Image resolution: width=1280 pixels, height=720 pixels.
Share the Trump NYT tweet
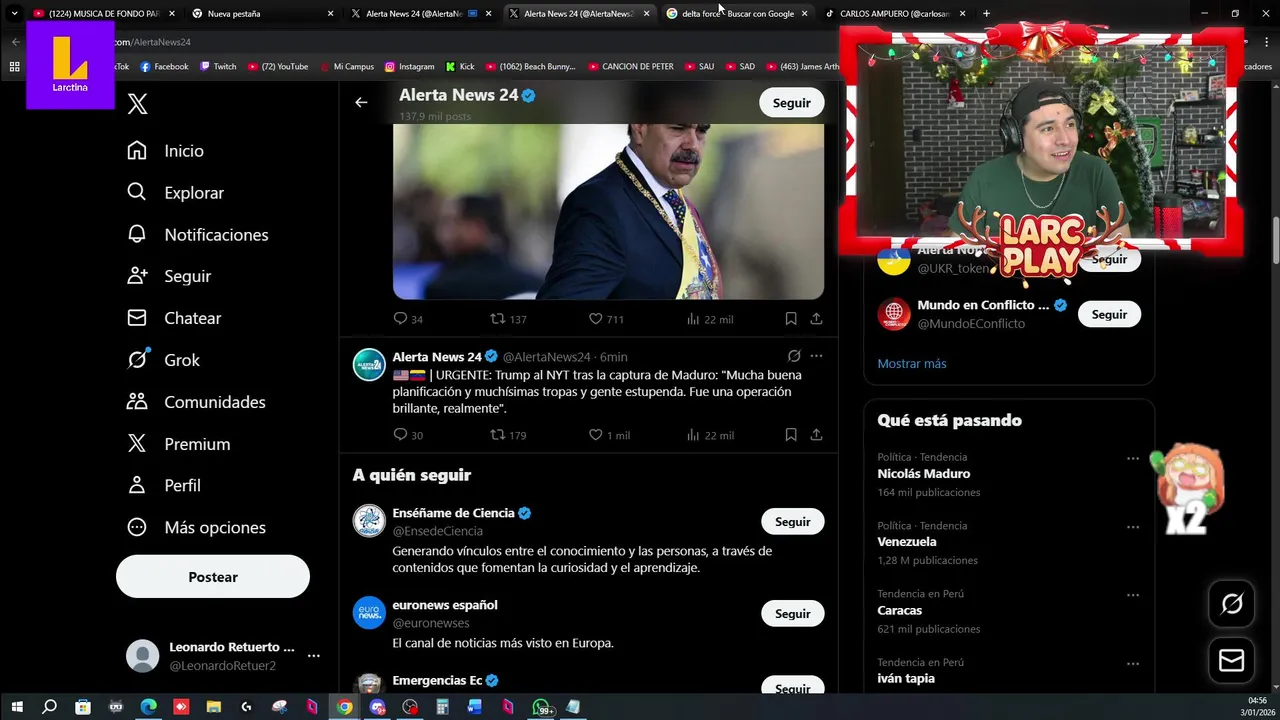tap(816, 435)
